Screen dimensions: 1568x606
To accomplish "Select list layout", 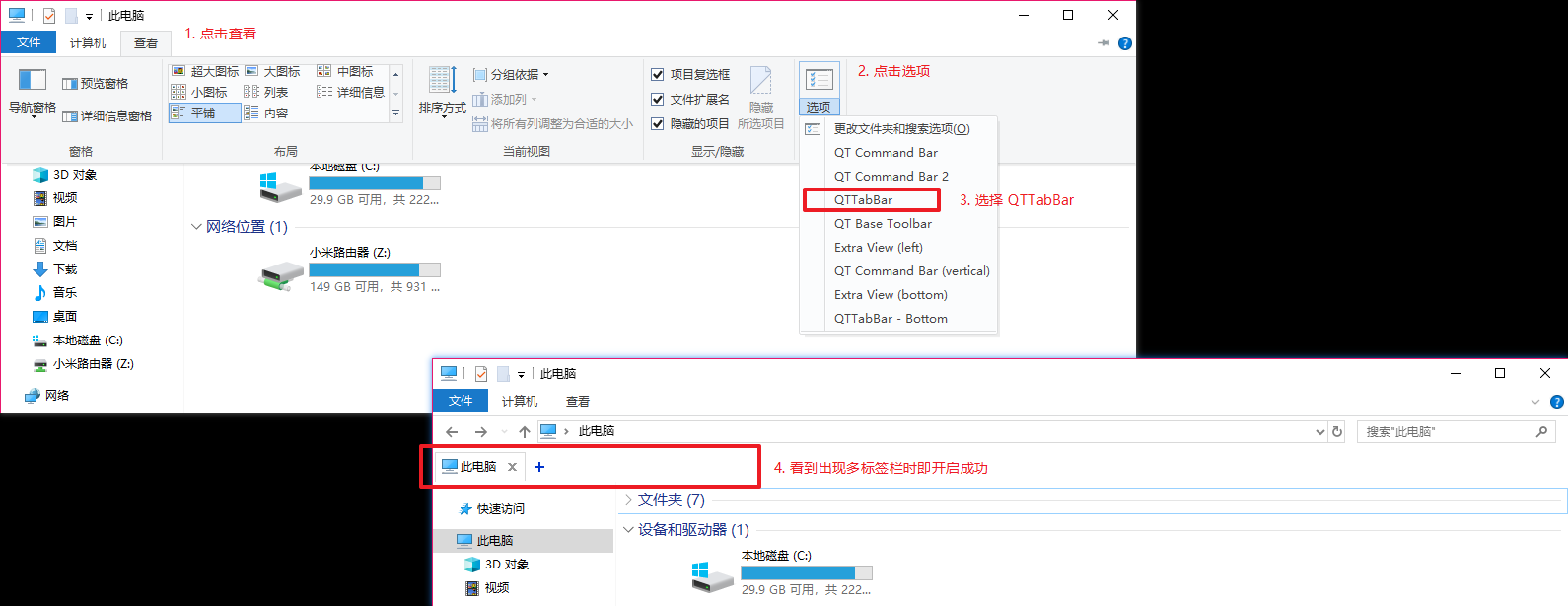I will (266, 92).
